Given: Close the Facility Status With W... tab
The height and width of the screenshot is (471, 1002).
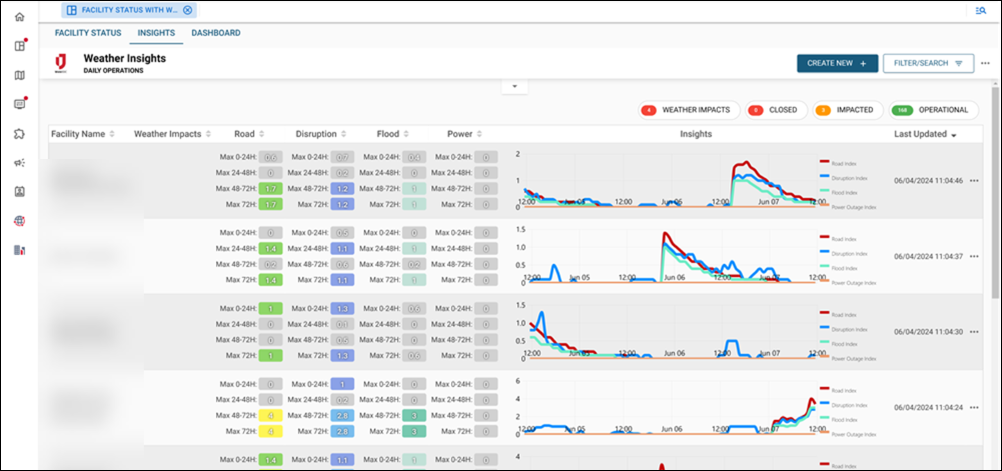Looking at the screenshot, I should (x=187, y=10).
